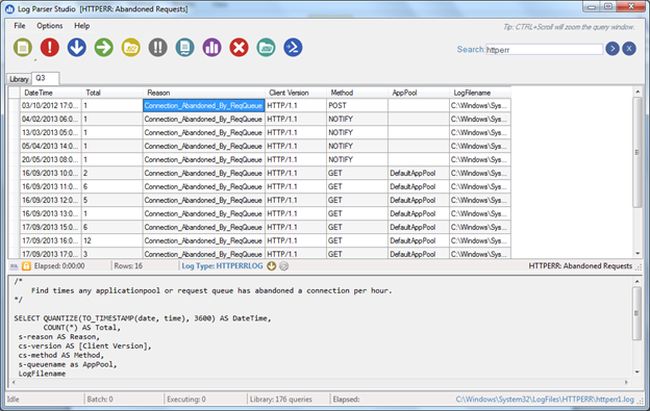Click the Rows: 16 status label
The height and width of the screenshot is (411, 650).
128,266
